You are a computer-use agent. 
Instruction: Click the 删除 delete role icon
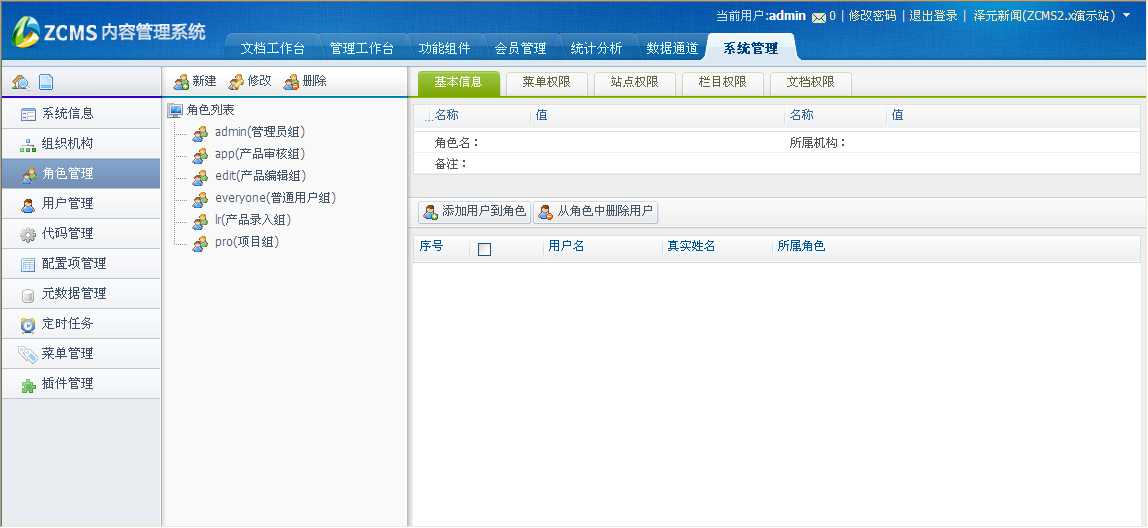[x=292, y=82]
